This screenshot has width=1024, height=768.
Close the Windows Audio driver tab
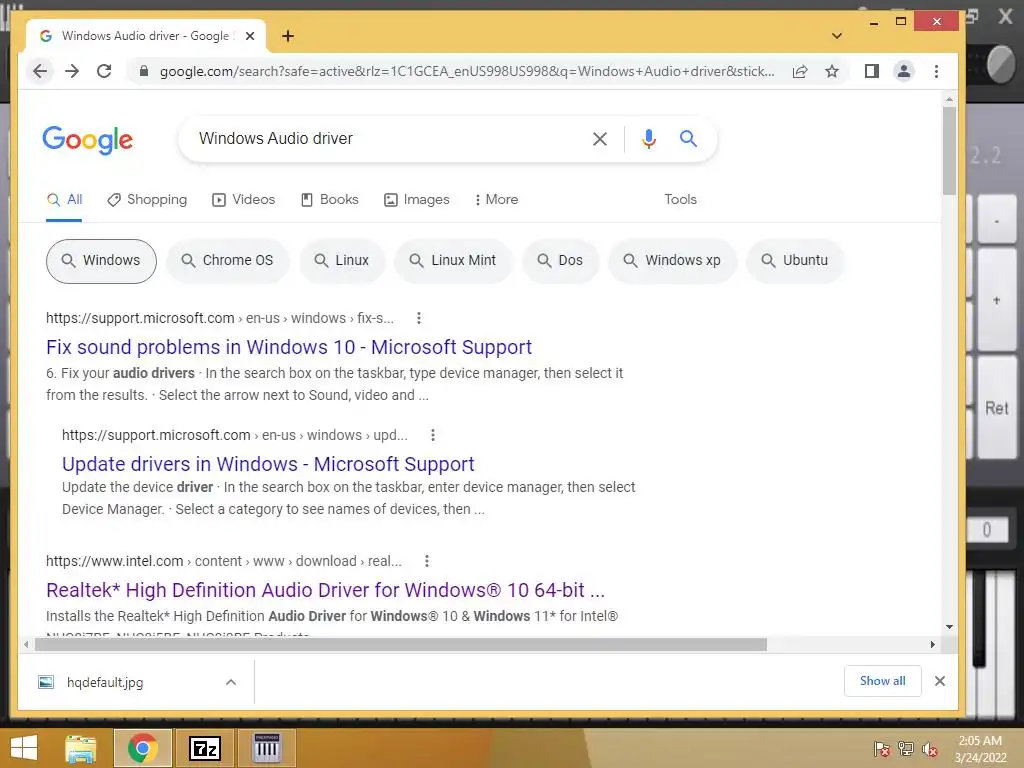(249, 36)
